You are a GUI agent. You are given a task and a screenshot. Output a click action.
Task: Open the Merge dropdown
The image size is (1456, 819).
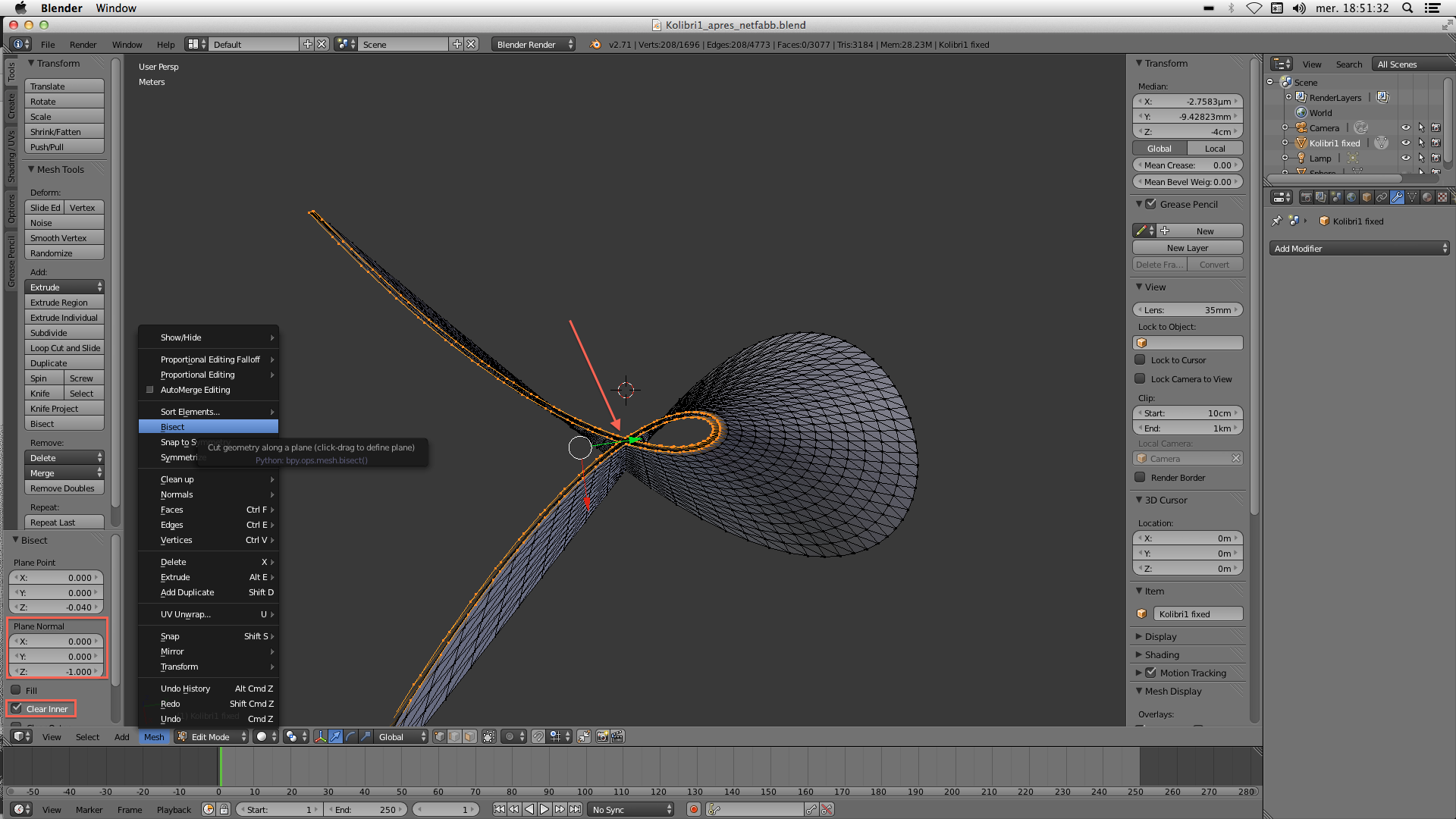[x=64, y=472]
